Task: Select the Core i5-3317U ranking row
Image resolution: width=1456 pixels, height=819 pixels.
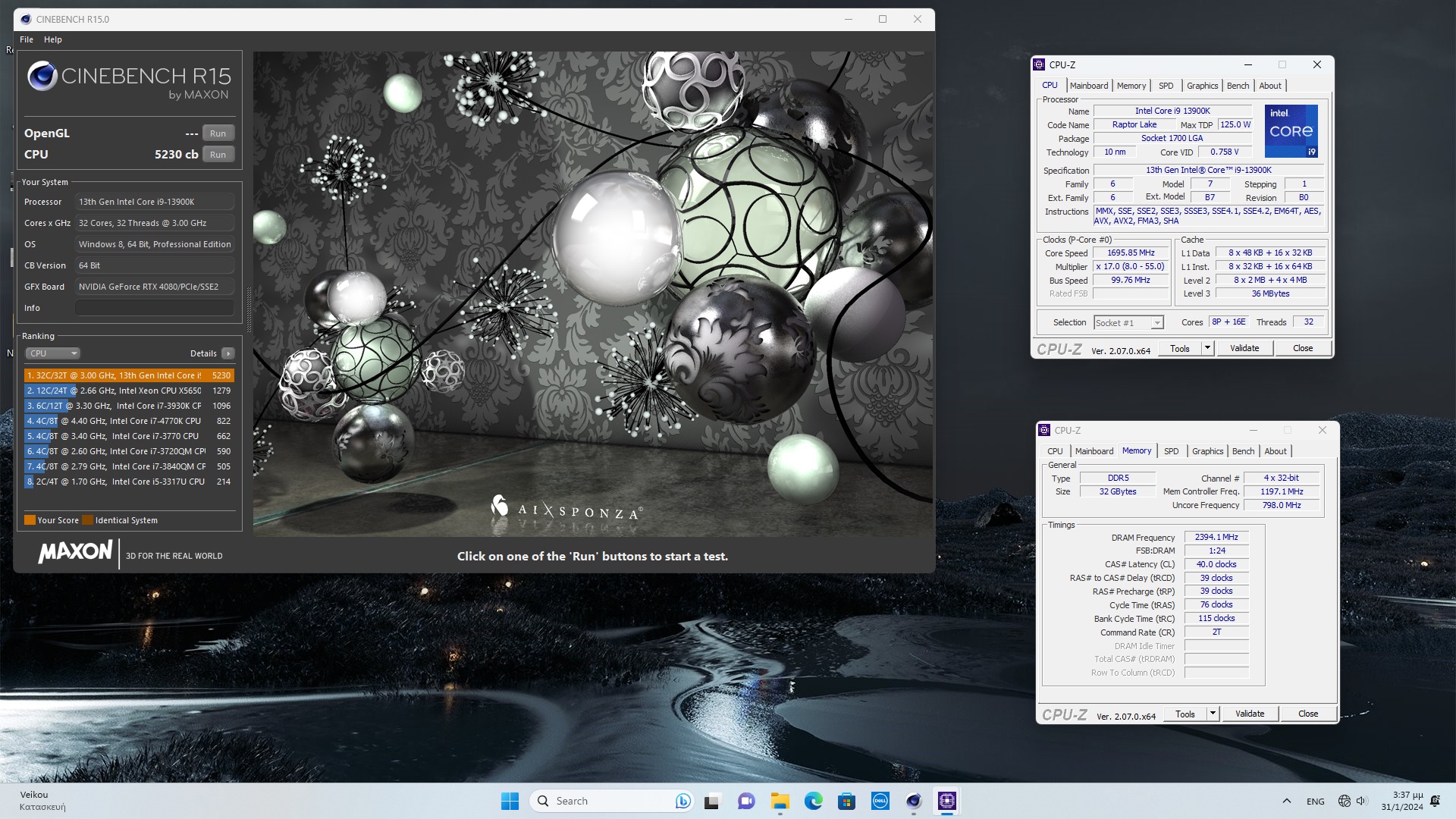Action: click(x=129, y=482)
